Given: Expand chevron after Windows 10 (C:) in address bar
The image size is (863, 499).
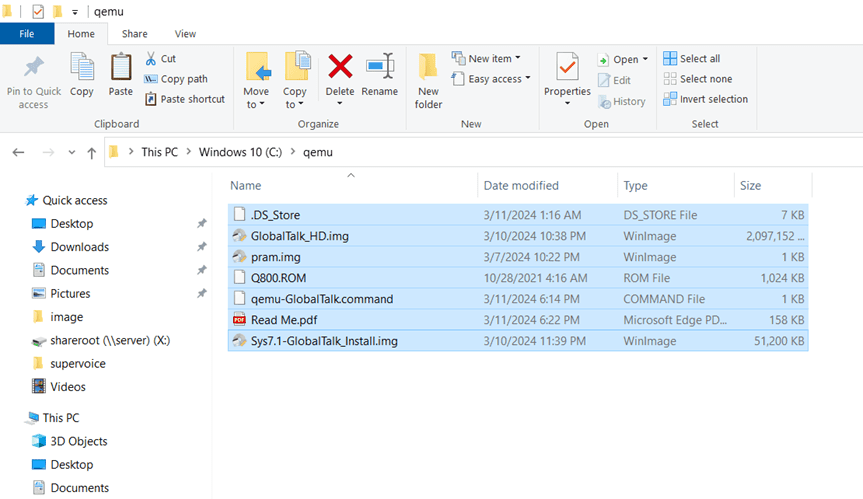Looking at the screenshot, I should tap(292, 152).
